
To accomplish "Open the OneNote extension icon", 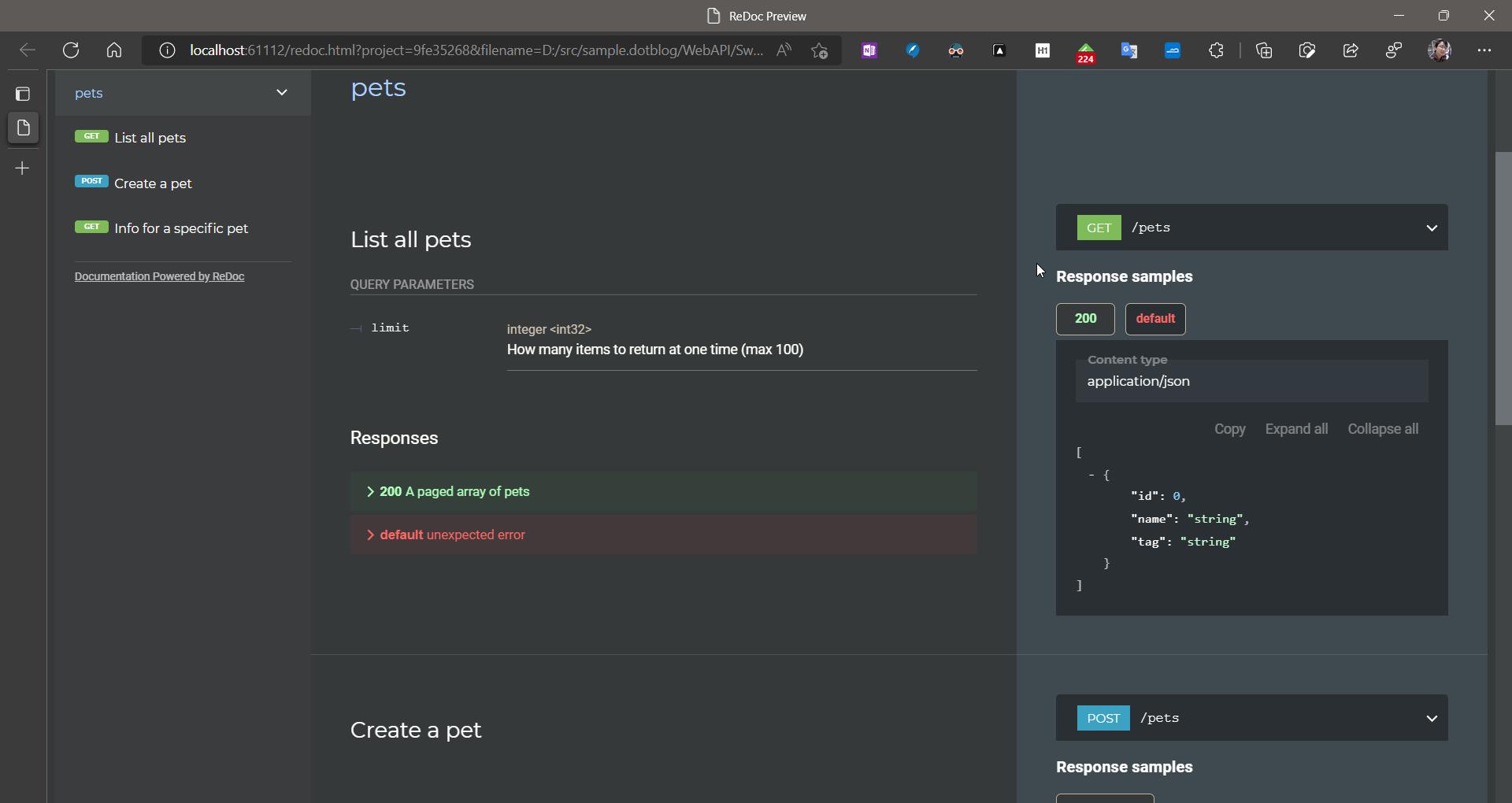I will coord(869,50).
